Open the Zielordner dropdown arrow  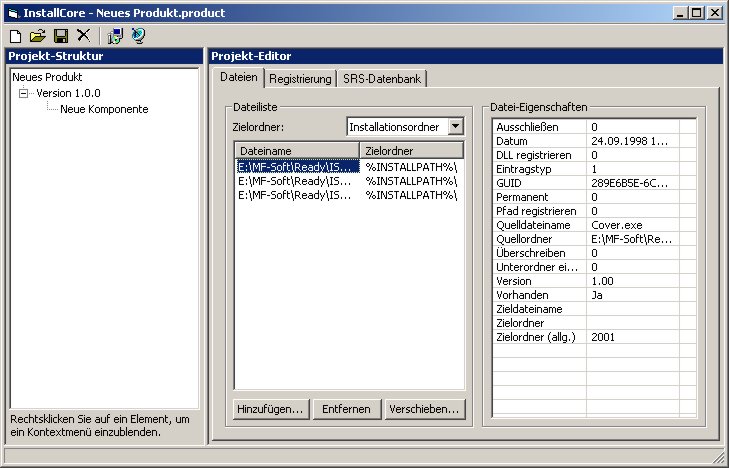(x=456, y=126)
